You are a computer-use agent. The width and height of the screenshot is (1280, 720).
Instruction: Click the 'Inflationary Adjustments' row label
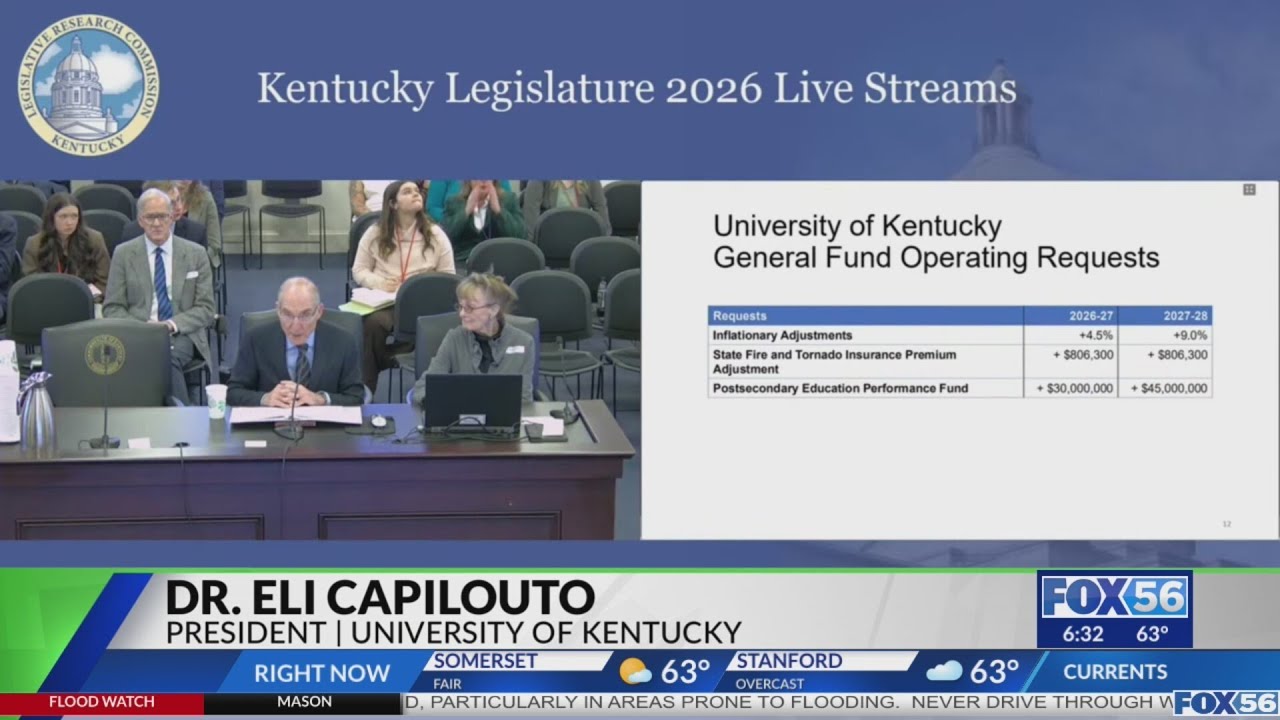coord(783,336)
